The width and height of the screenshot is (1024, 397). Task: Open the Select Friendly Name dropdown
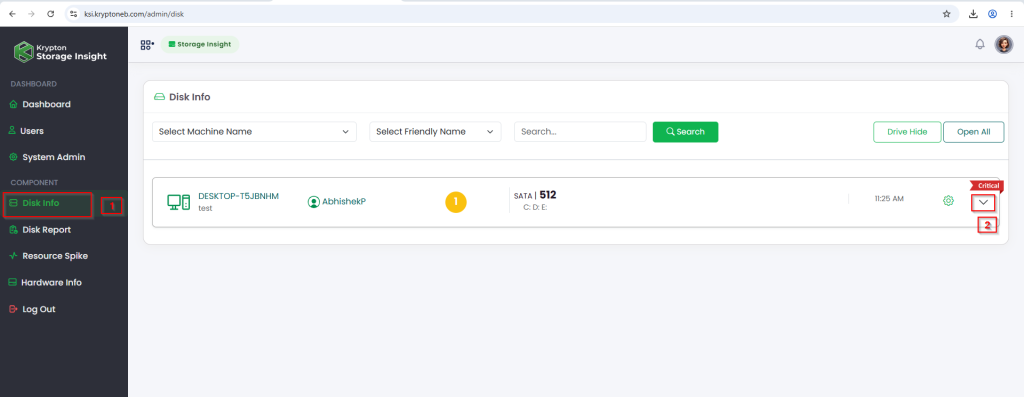pos(435,131)
